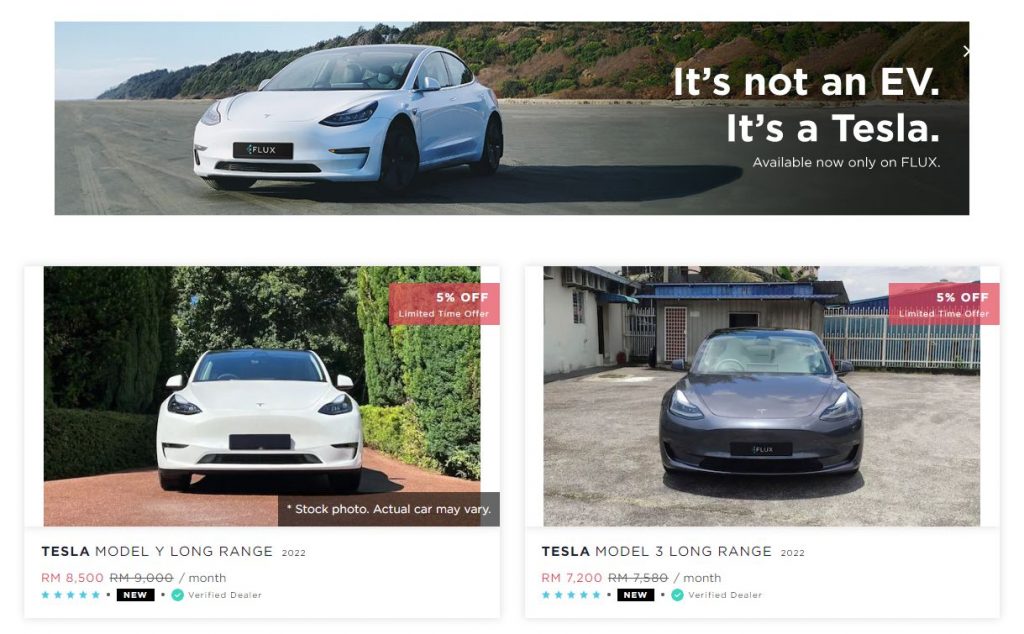Click the Verified Dealer checkmark on Model 3
Screen dimensions: 1024x634
click(677, 595)
